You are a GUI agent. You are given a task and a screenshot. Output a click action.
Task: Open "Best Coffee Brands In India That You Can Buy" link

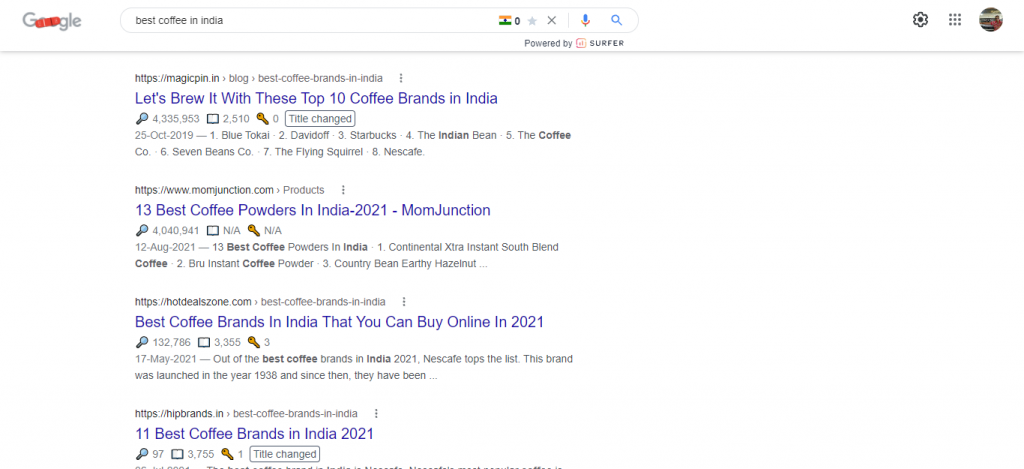pos(340,322)
